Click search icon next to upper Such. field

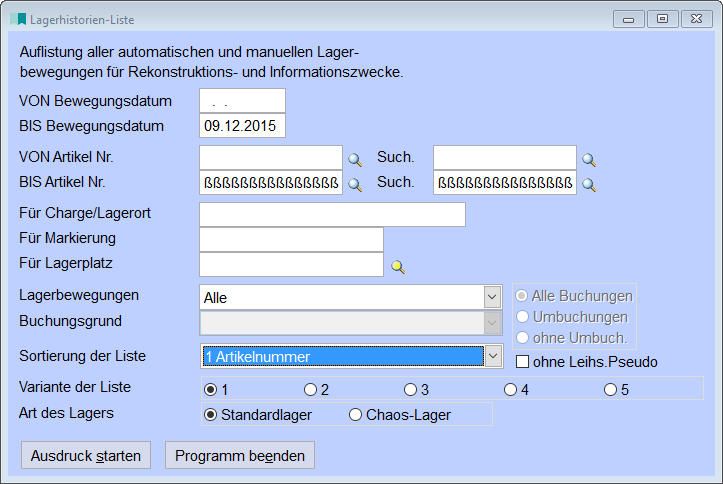(589, 159)
